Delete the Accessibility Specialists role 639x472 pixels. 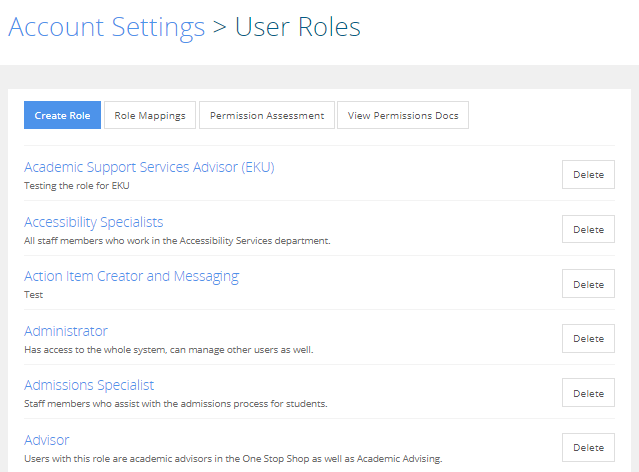tap(588, 229)
